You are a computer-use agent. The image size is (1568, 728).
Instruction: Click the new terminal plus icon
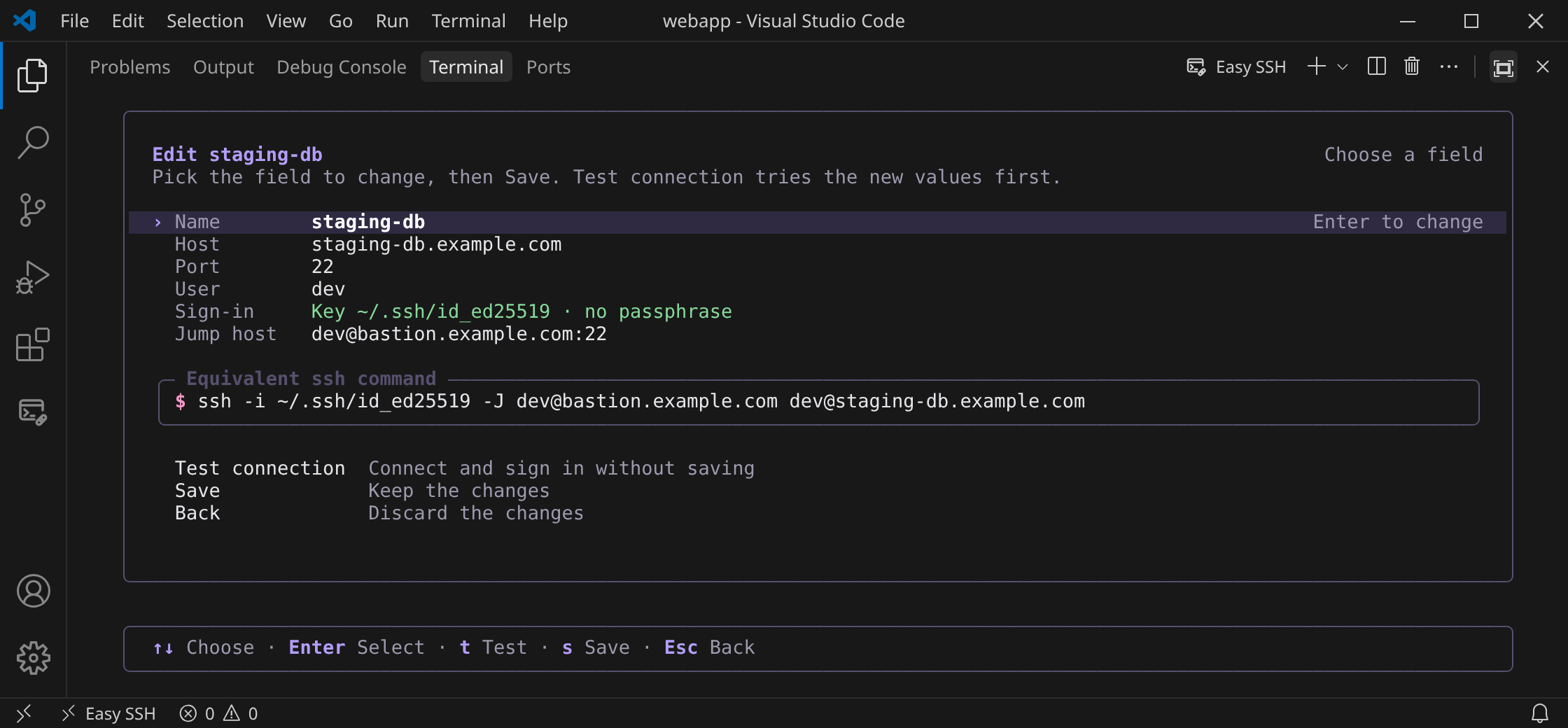click(x=1317, y=66)
